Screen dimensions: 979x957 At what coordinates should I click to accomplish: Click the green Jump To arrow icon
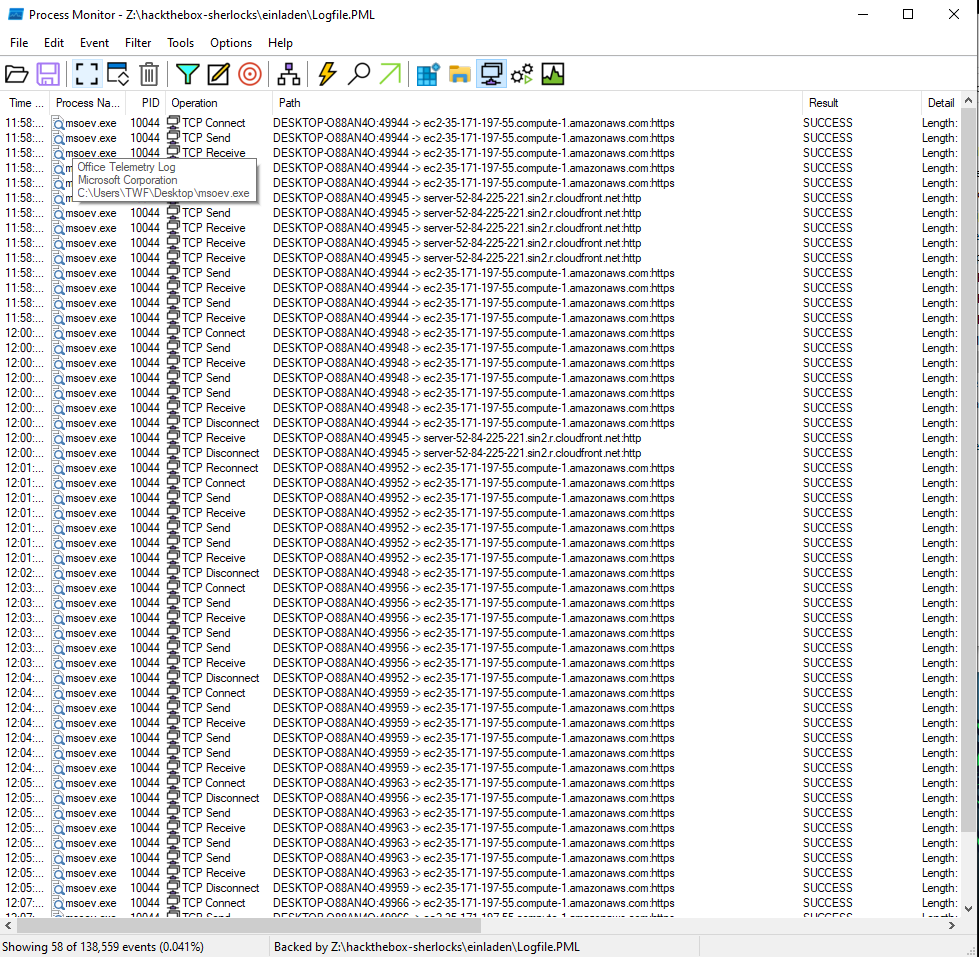[x=390, y=74]
